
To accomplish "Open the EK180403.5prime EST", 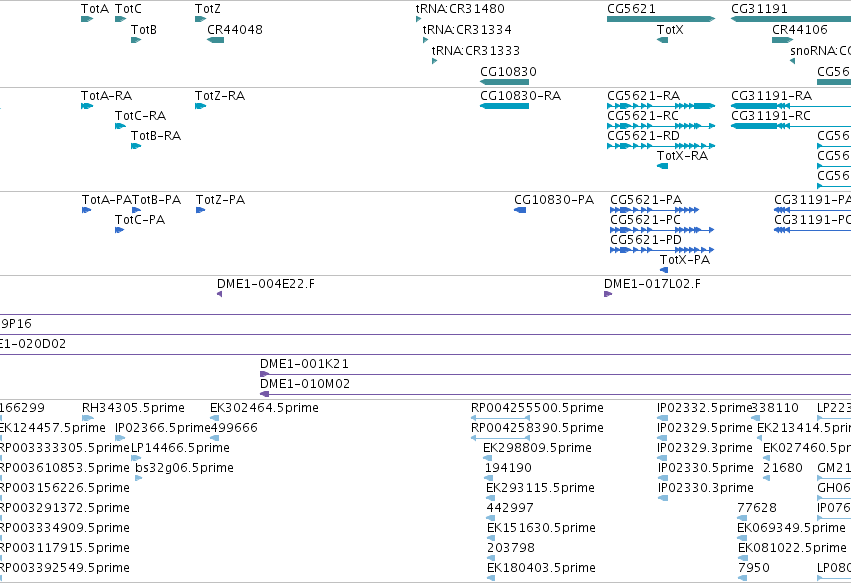I will pyautogui.click(x=491, y=579).
